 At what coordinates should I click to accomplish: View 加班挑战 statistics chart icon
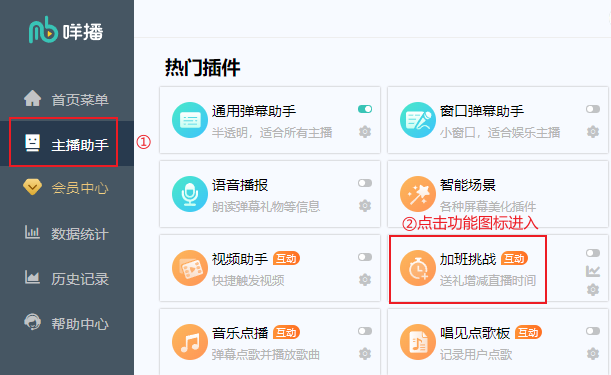[x=593, y=271]
